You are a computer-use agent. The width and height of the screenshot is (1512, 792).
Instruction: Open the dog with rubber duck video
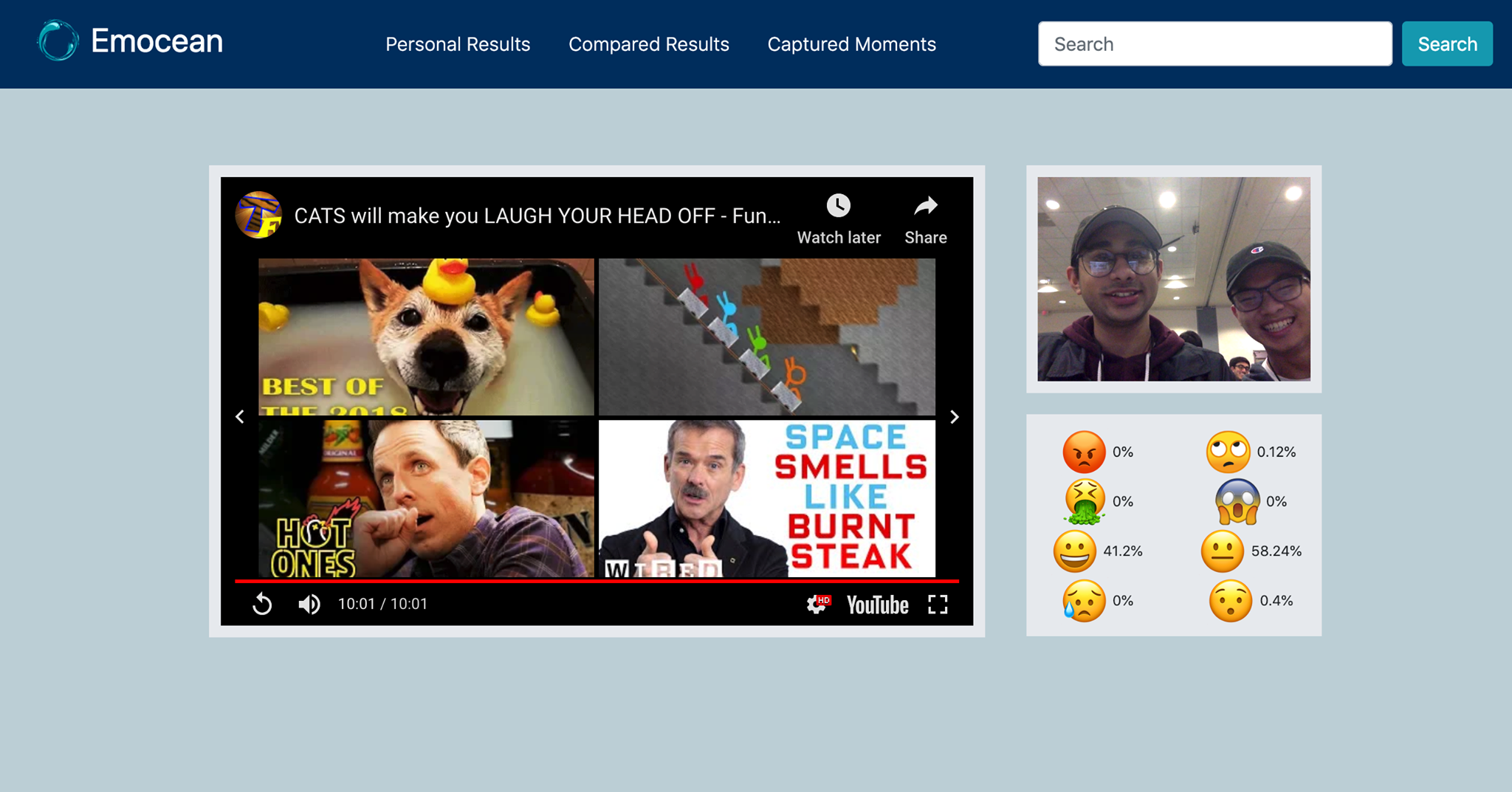426,337
